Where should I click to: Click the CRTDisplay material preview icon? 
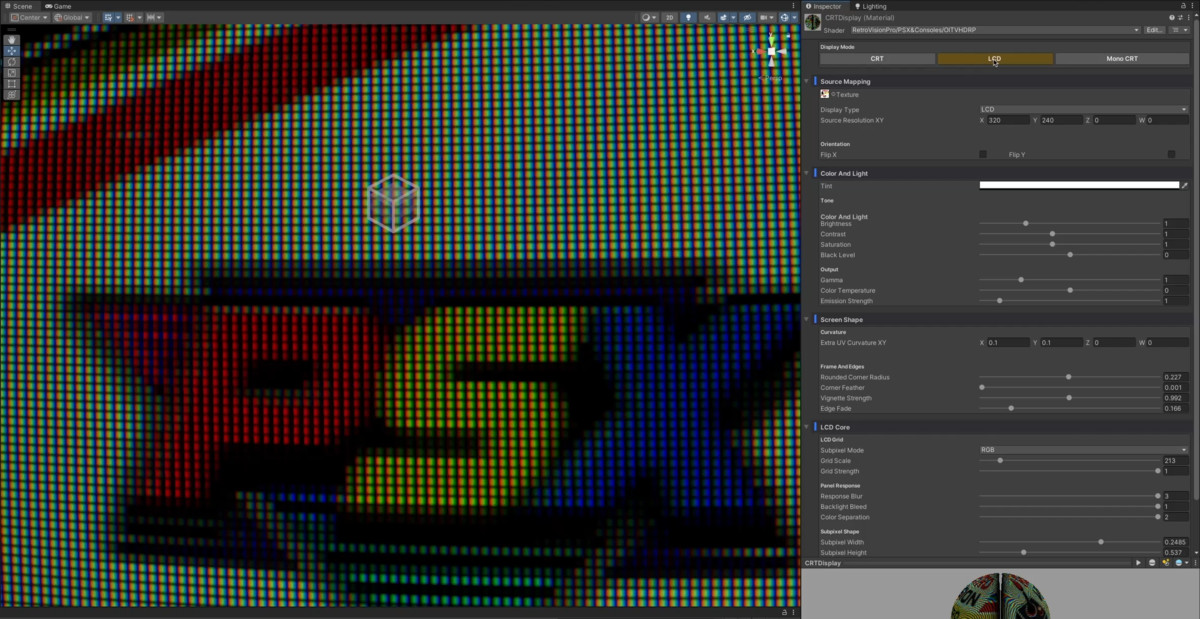pos(813,22)
